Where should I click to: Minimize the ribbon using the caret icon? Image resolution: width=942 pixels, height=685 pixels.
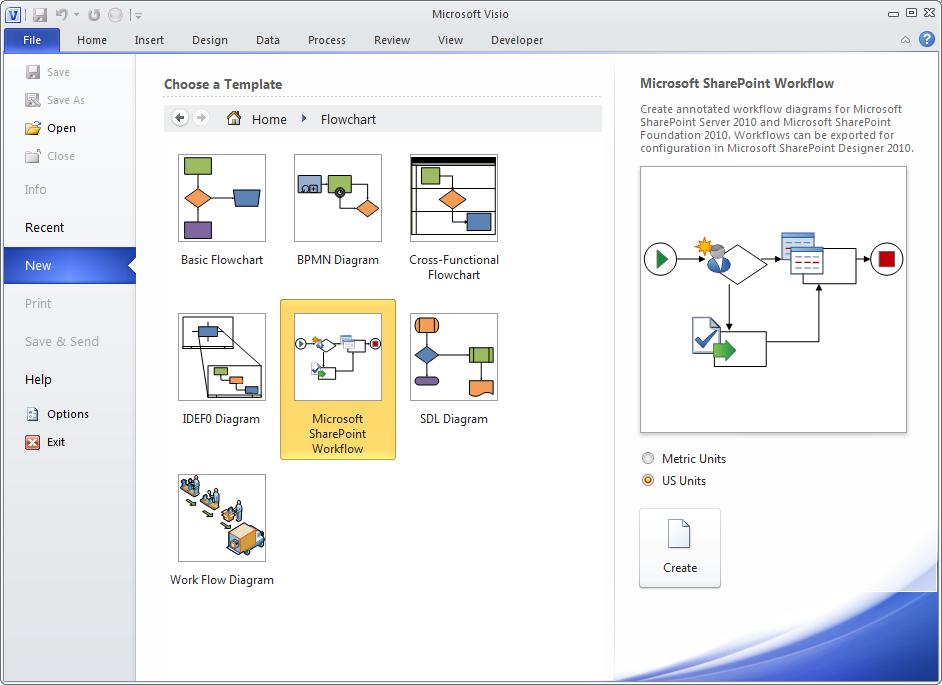pyautogui.click(x=905, y=40)
